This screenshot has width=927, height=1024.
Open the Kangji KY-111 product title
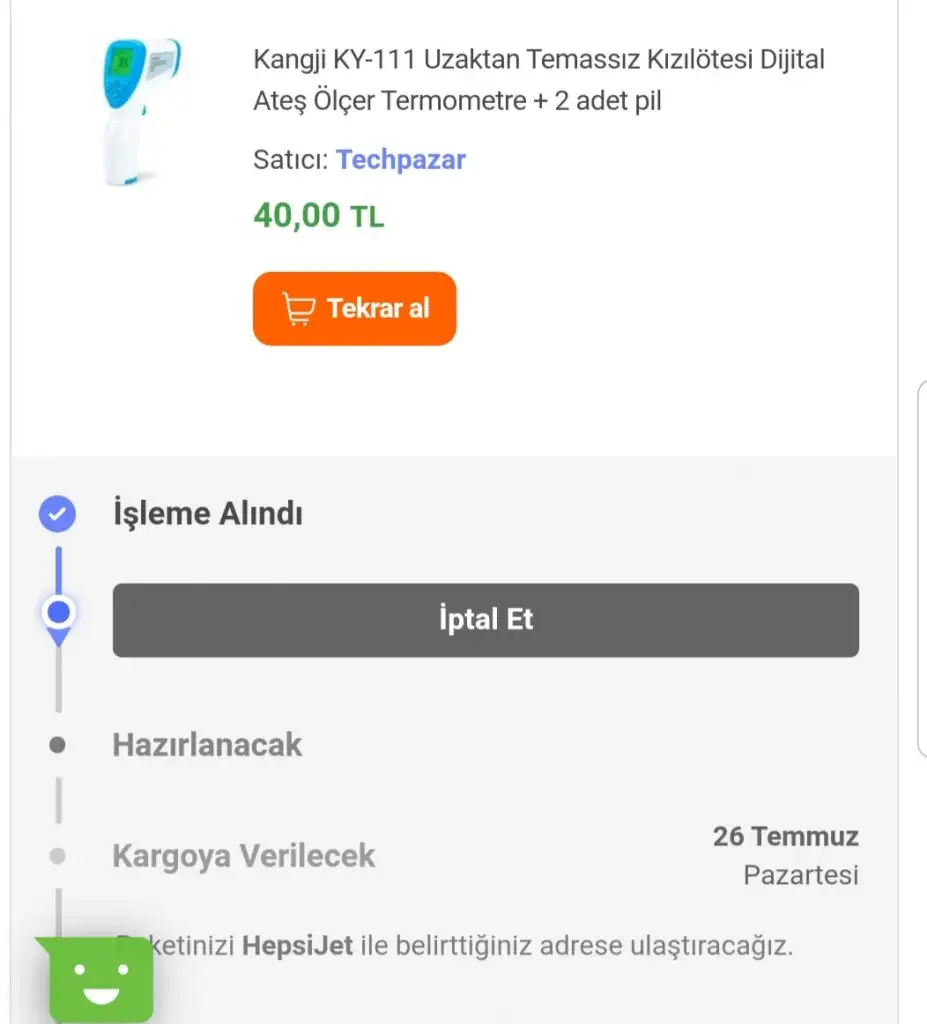[x=539, y=80]
